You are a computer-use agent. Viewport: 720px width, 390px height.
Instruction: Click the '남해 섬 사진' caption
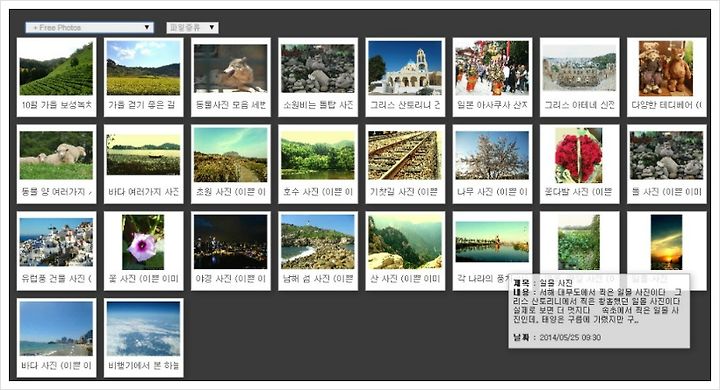point(318,279)
